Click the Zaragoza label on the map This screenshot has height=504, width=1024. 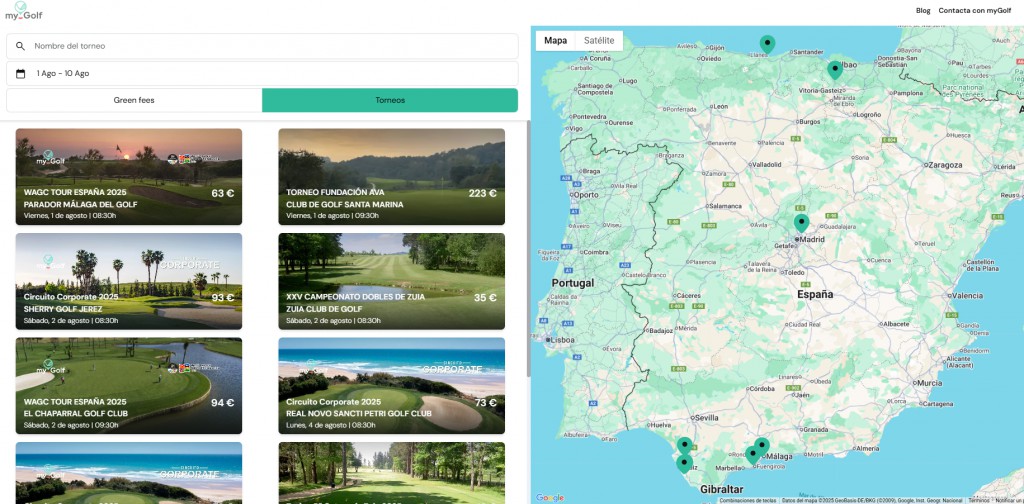946,165
